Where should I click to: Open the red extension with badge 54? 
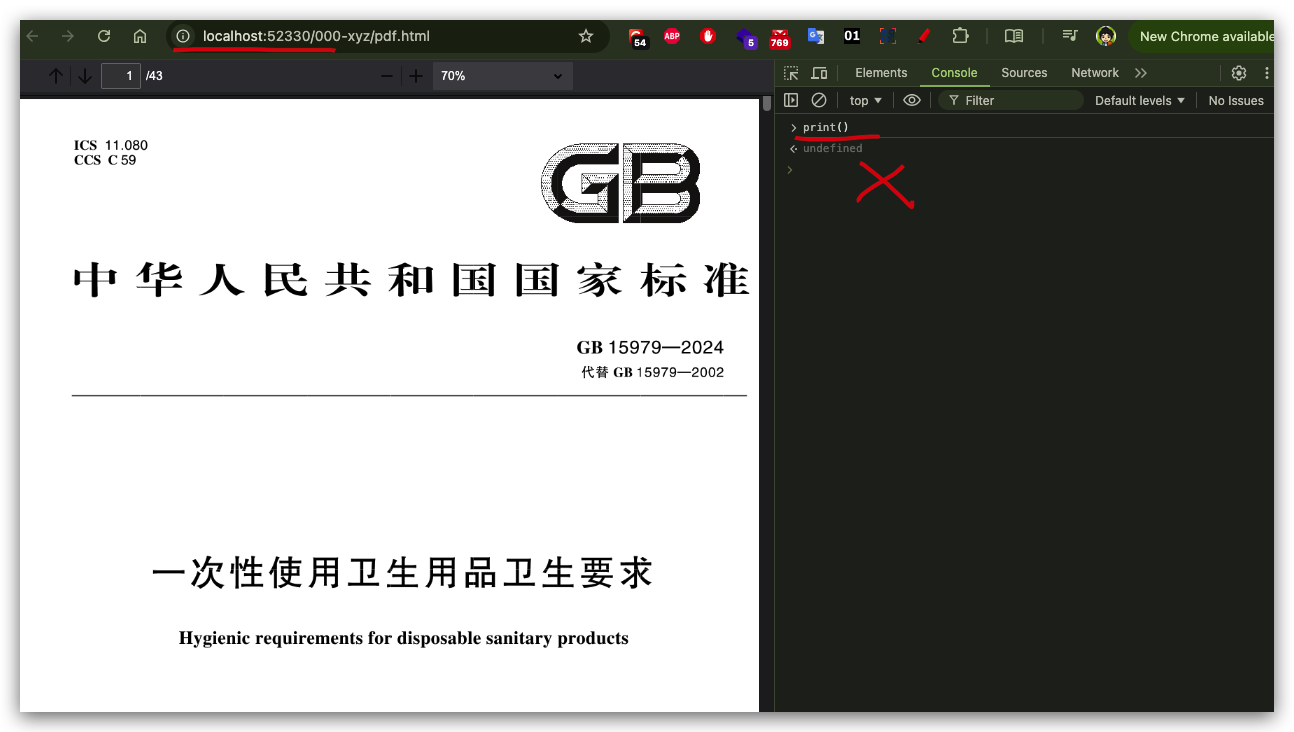point(638,37)
